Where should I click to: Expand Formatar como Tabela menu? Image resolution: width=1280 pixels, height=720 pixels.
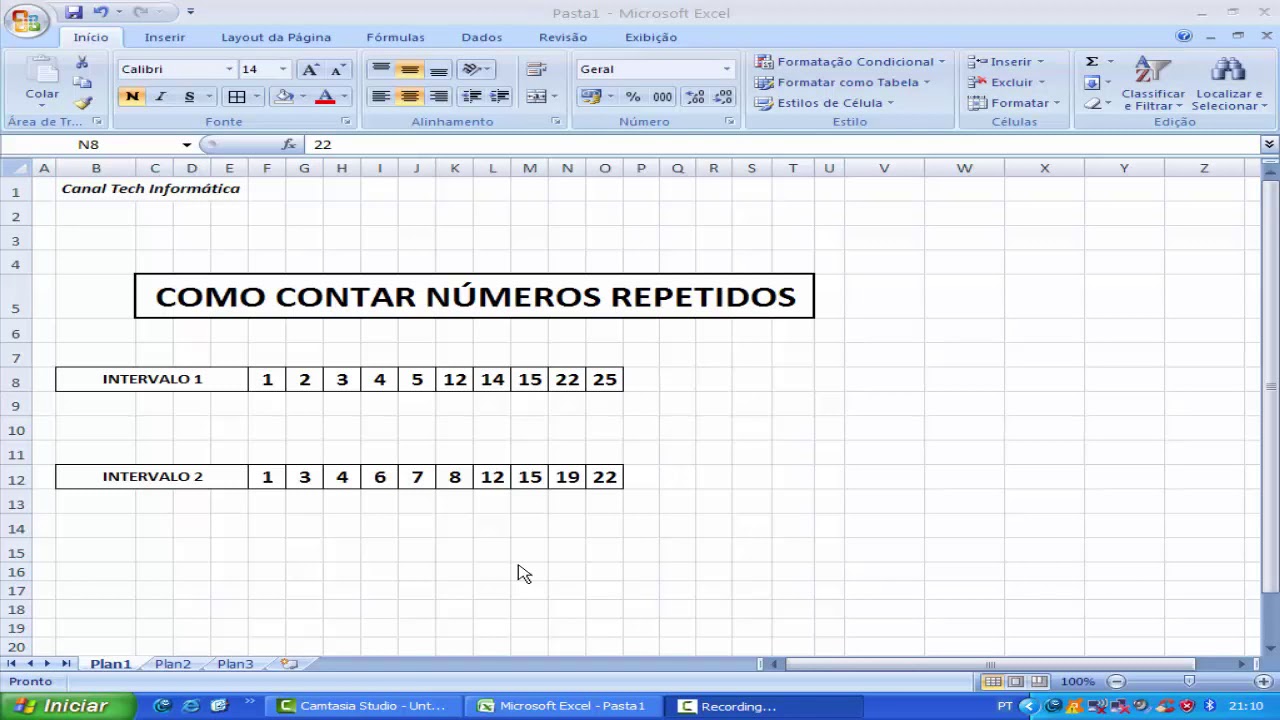click(x=842, y=82)
